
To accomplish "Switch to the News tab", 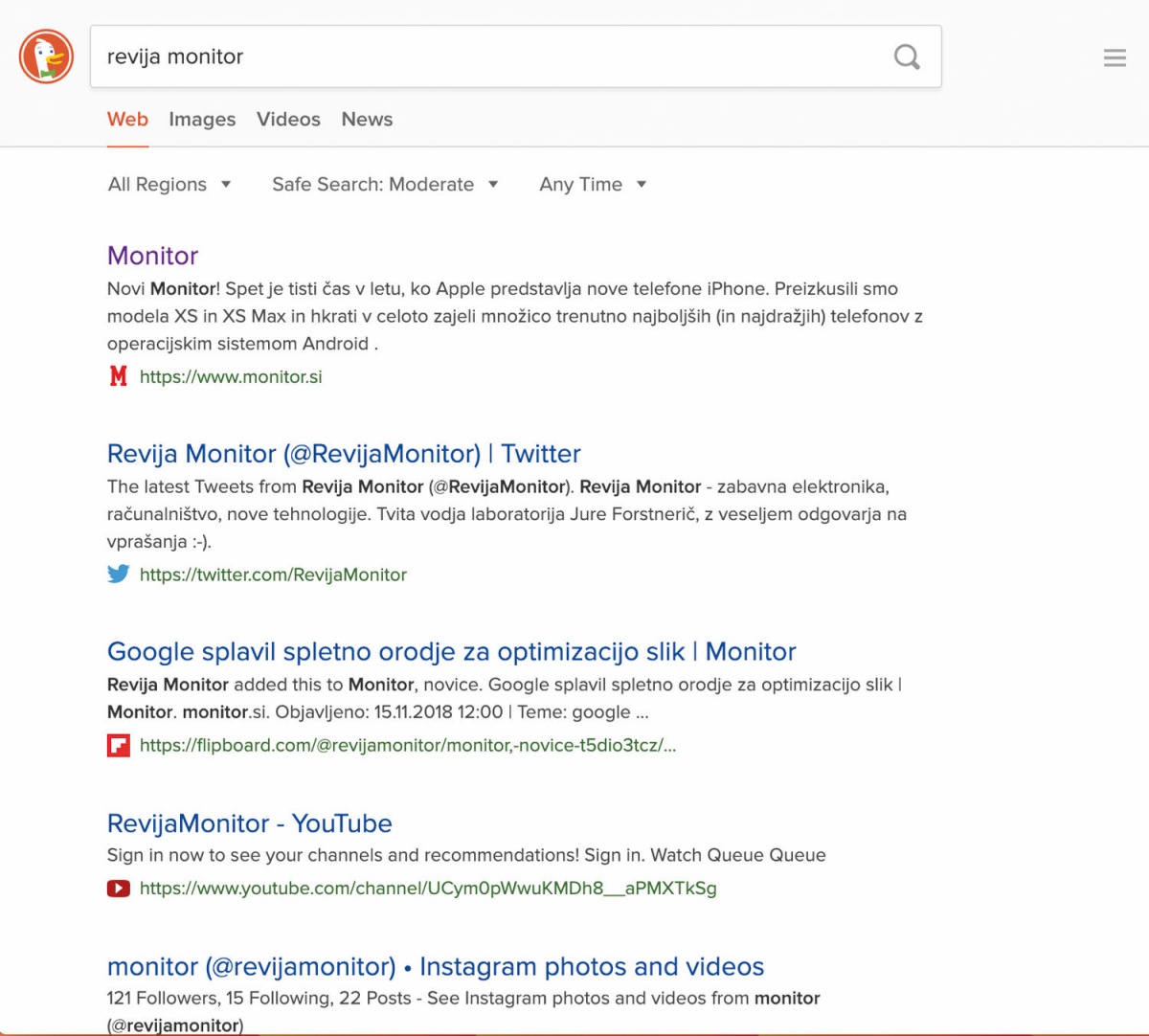I will 367,120.
